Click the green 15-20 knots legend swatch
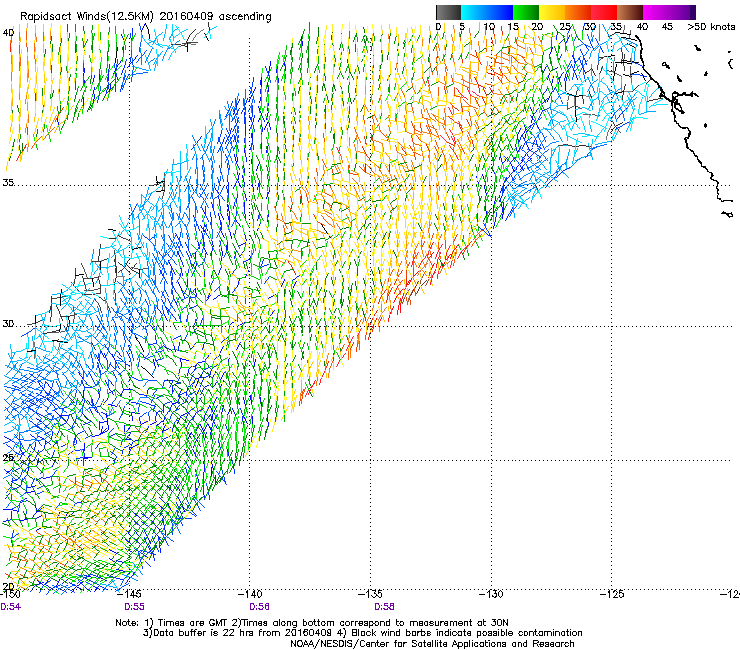This screenshot has height=650, width=740. [x=526, y=12]
